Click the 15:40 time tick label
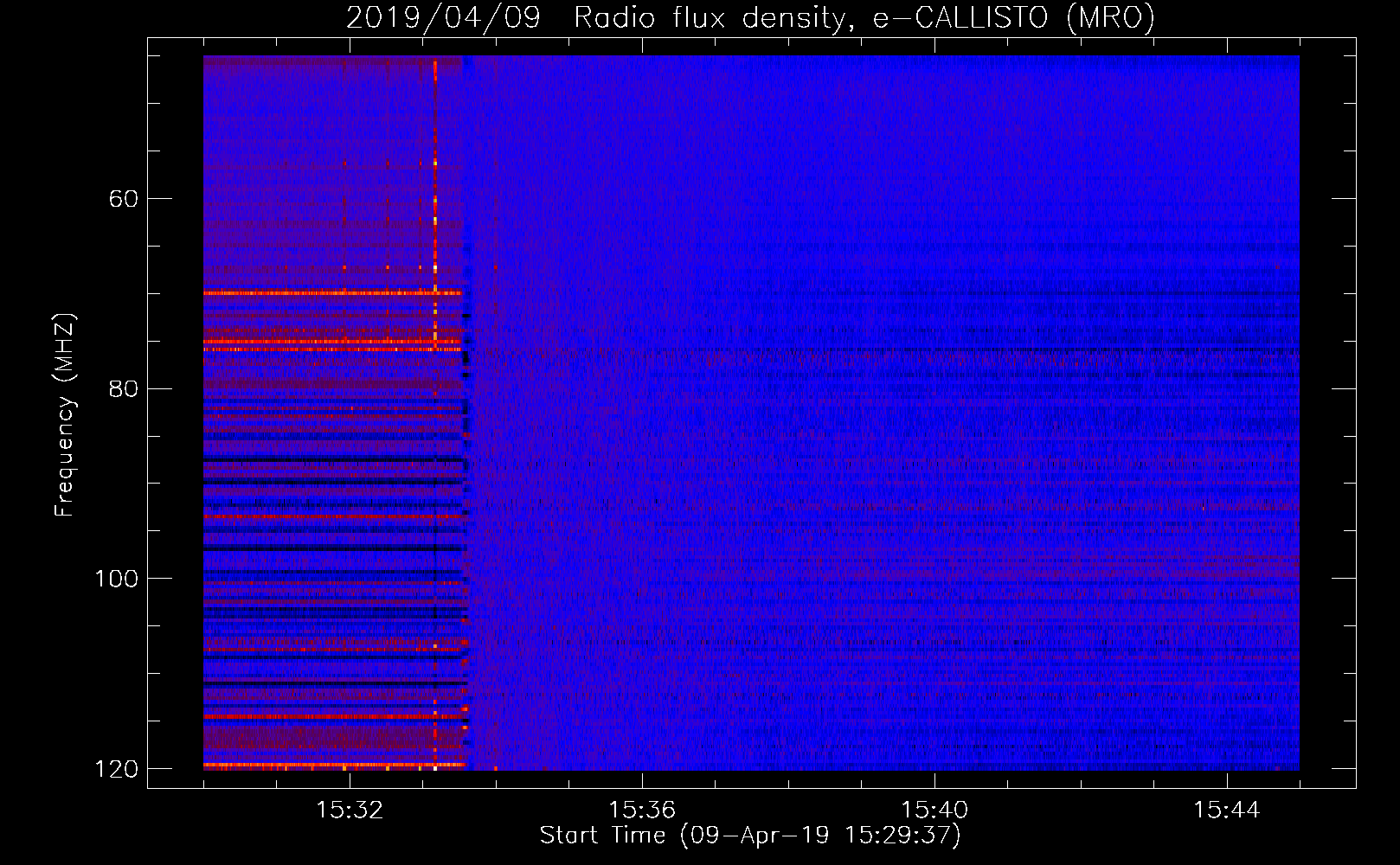The height and width of the screenshot is (865, 1400). [x=934, y=811]
